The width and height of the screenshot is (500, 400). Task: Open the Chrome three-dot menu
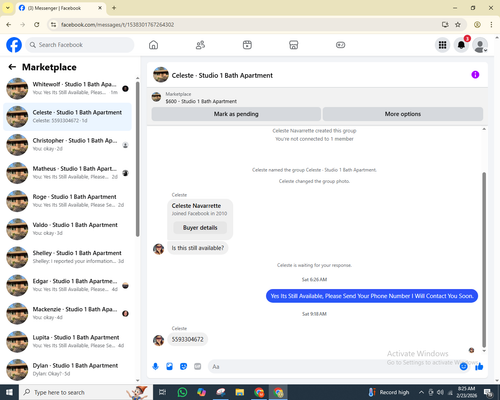[x=491, y=25]
